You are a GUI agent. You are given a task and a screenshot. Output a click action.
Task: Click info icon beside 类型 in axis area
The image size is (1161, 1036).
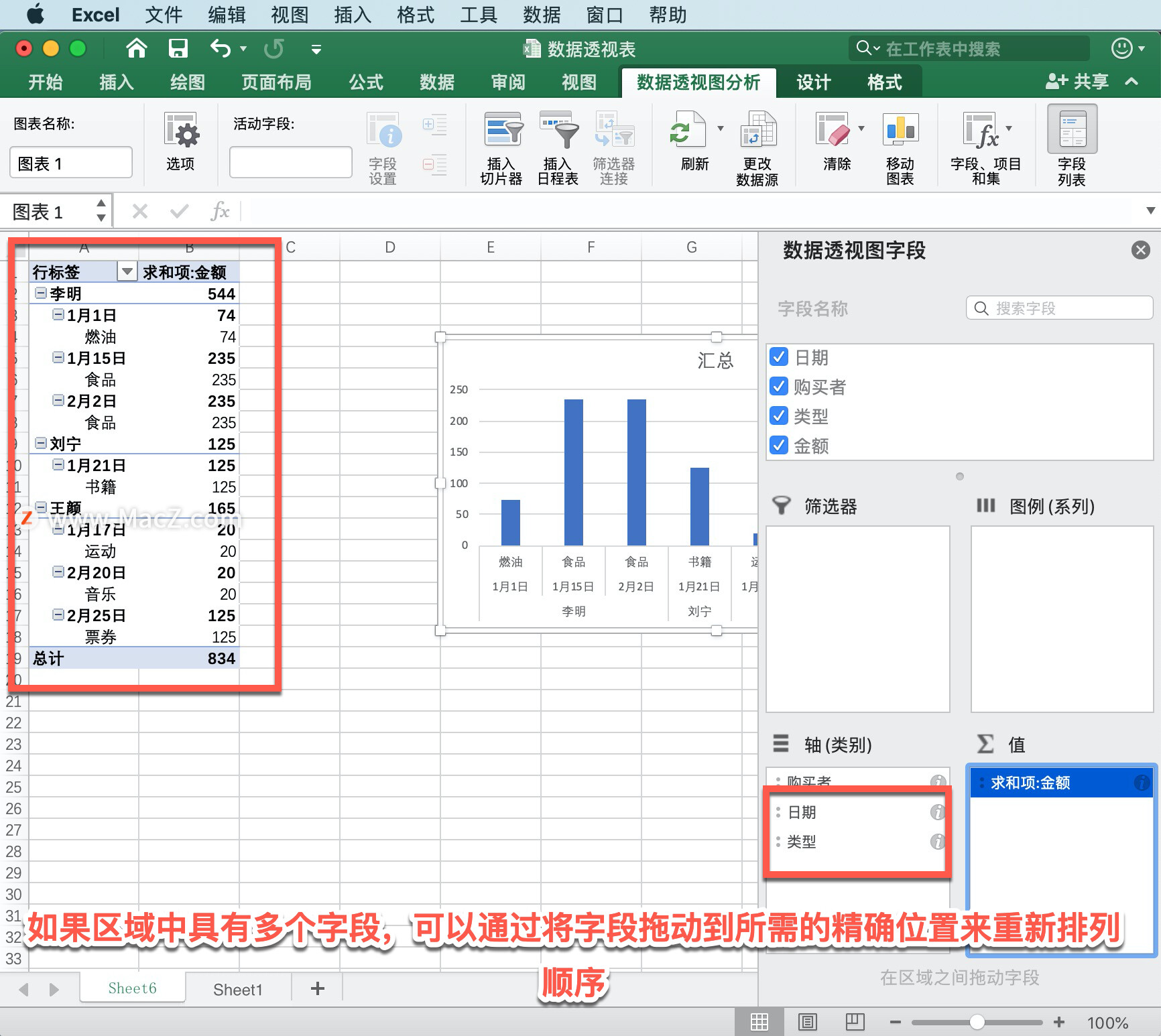pos(938,842)
